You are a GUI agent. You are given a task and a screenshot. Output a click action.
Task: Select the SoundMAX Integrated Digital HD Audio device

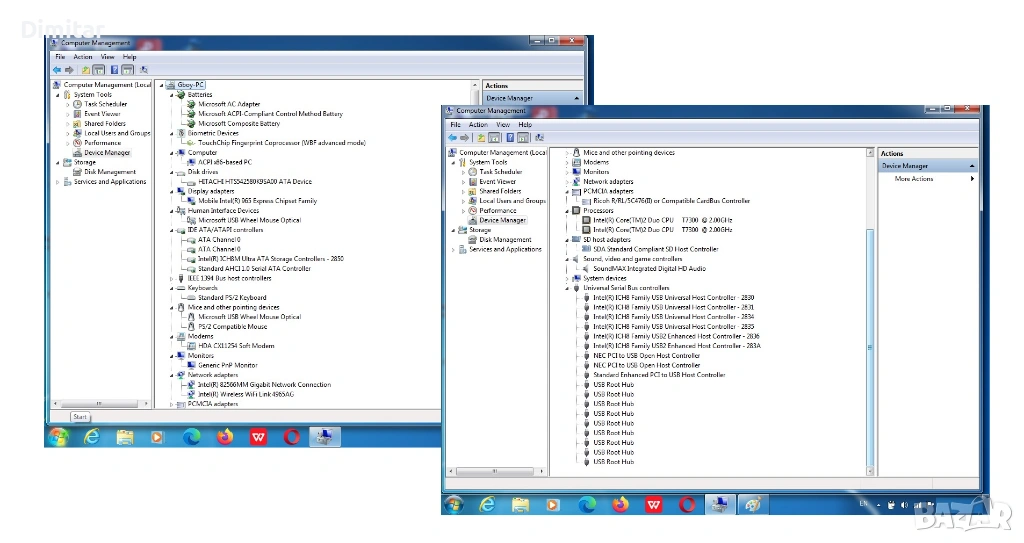pyautogui.click(x=648, y=269)
